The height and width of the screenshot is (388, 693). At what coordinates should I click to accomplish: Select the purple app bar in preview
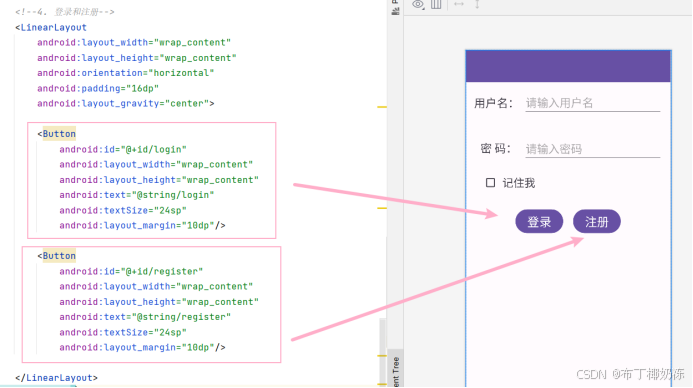click(568, 66)
